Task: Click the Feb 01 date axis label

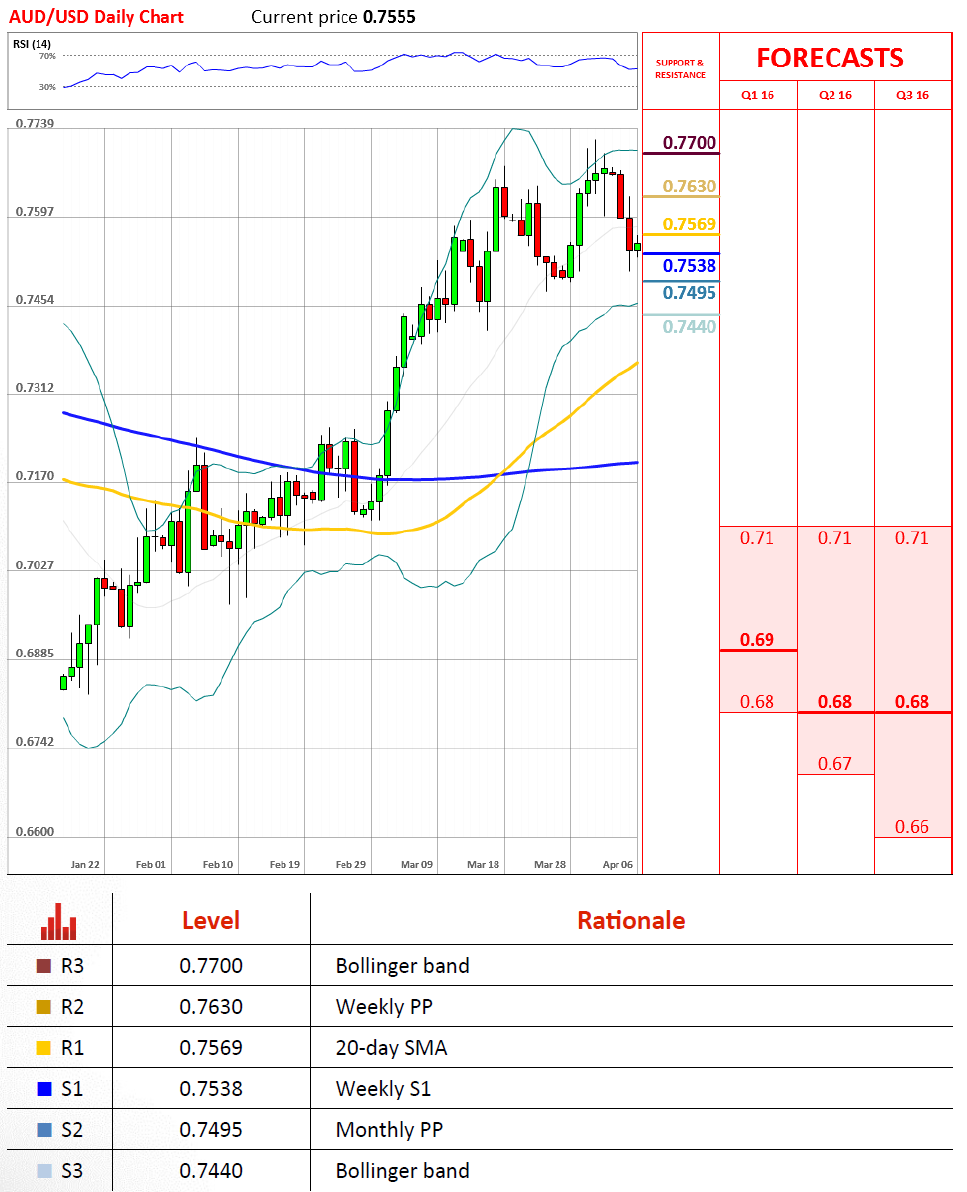Action: 150,864
